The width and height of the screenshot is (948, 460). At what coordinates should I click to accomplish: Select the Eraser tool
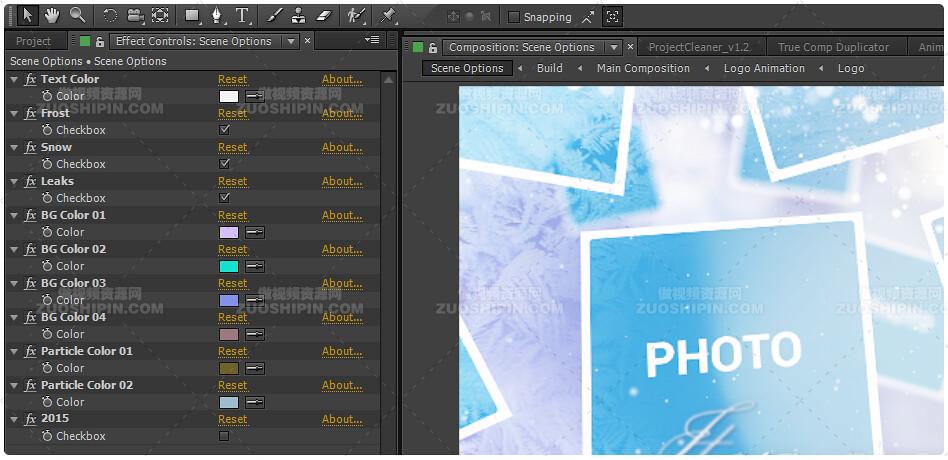point(323,15)
